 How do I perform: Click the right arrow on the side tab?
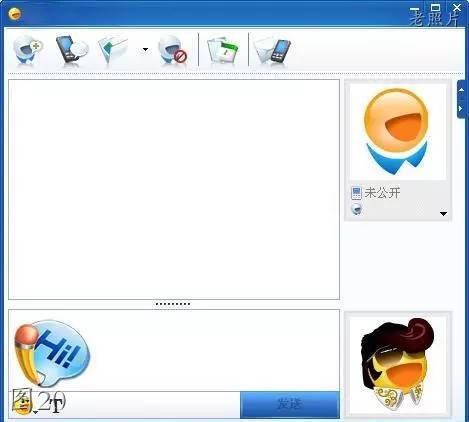coord(461,108)
